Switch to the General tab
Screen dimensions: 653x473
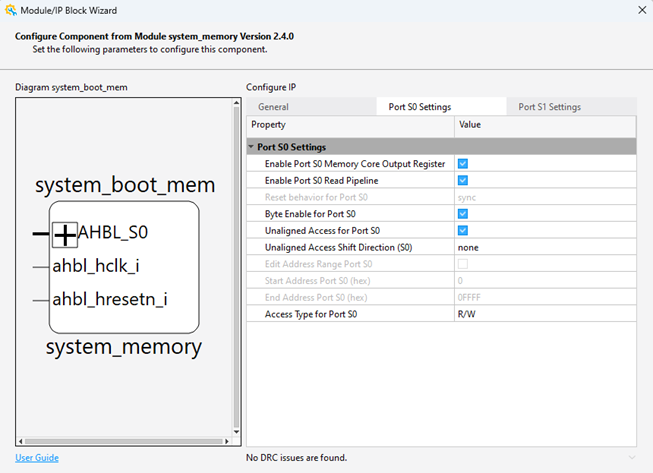[311, 107]
